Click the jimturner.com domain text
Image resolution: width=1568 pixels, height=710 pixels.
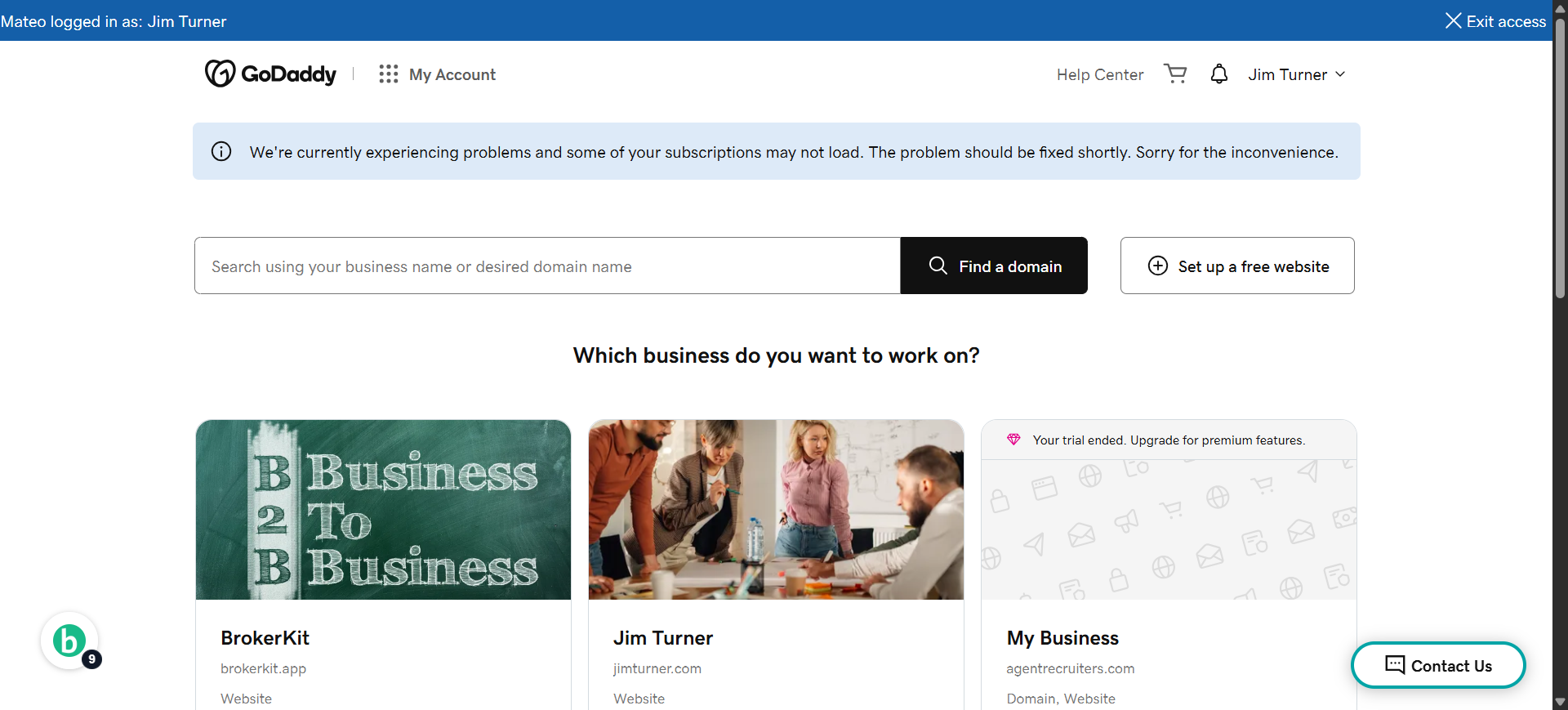(x=657, y=668)
